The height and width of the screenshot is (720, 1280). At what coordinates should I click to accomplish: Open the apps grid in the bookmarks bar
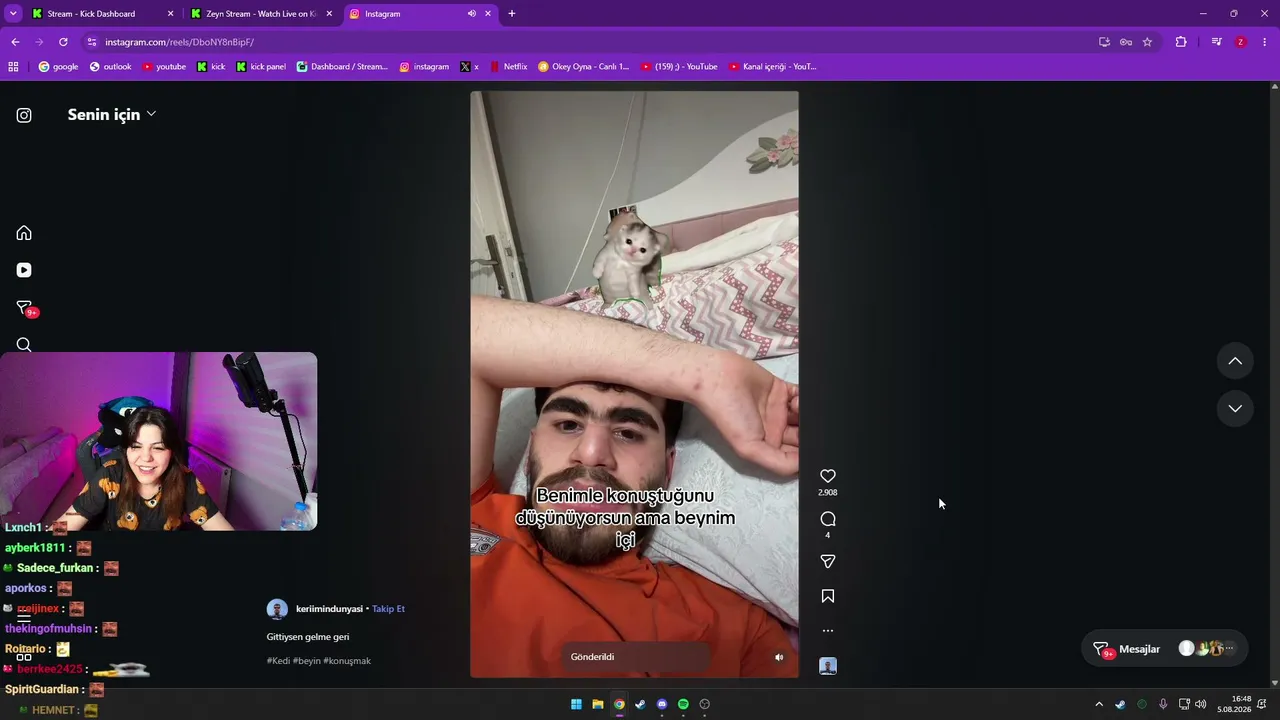[13, 67]
